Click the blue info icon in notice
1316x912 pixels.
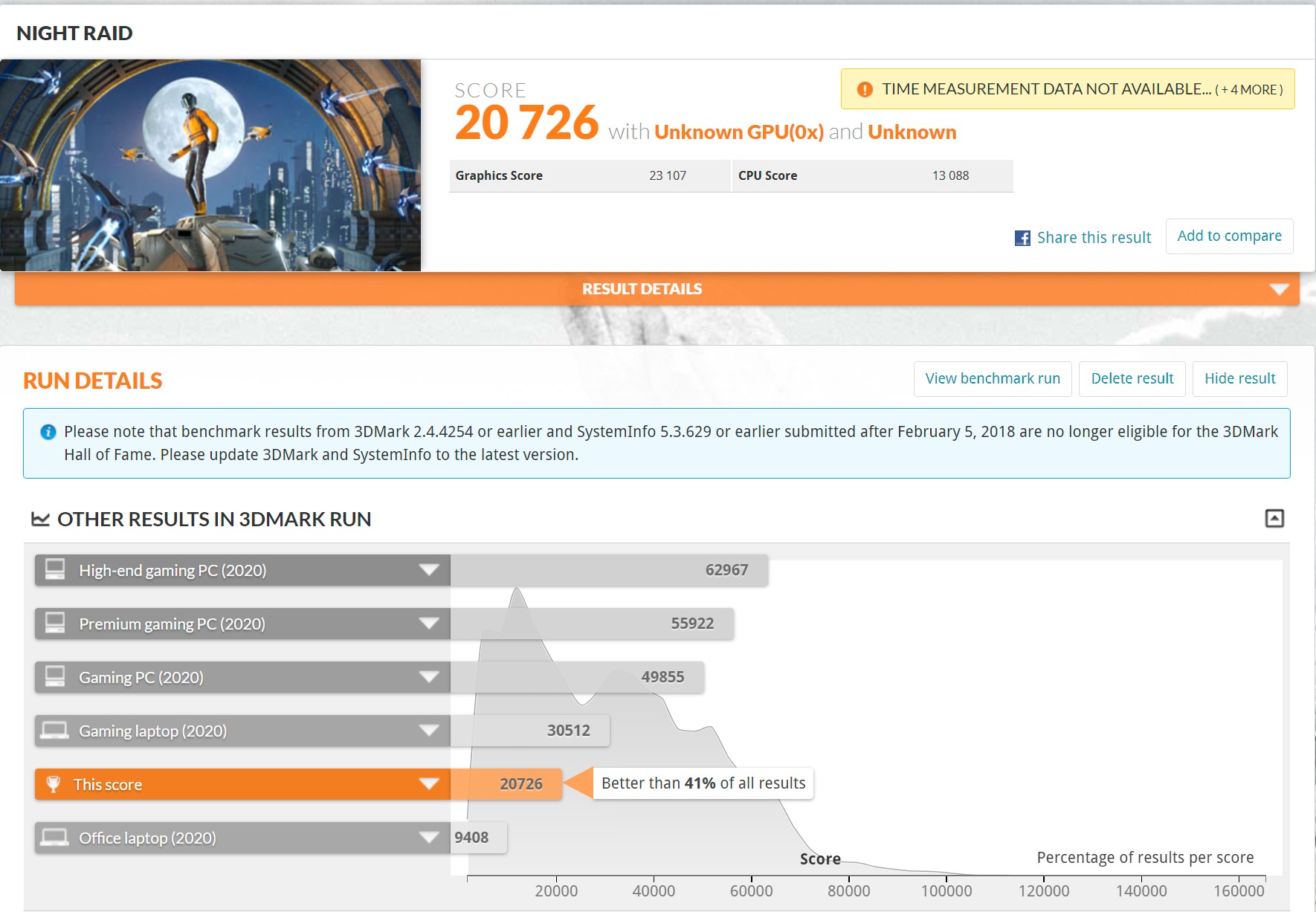48,432
